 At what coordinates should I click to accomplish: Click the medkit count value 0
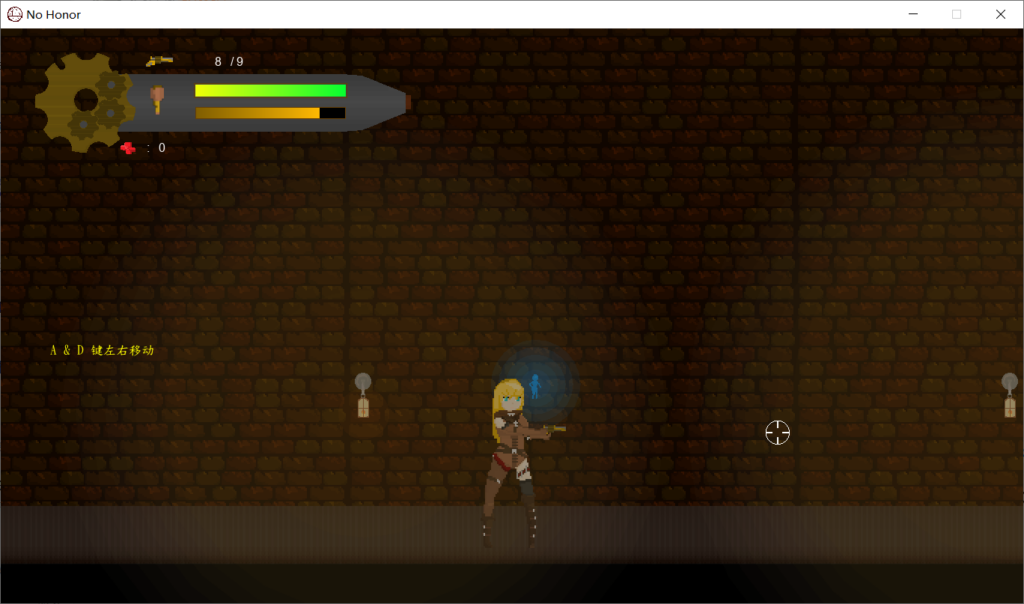tap(162, 148)
